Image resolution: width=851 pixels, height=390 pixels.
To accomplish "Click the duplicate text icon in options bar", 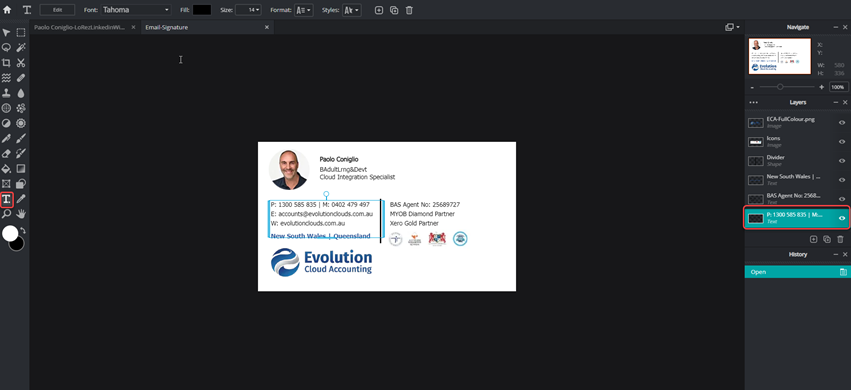I will [x=394, y=10].
